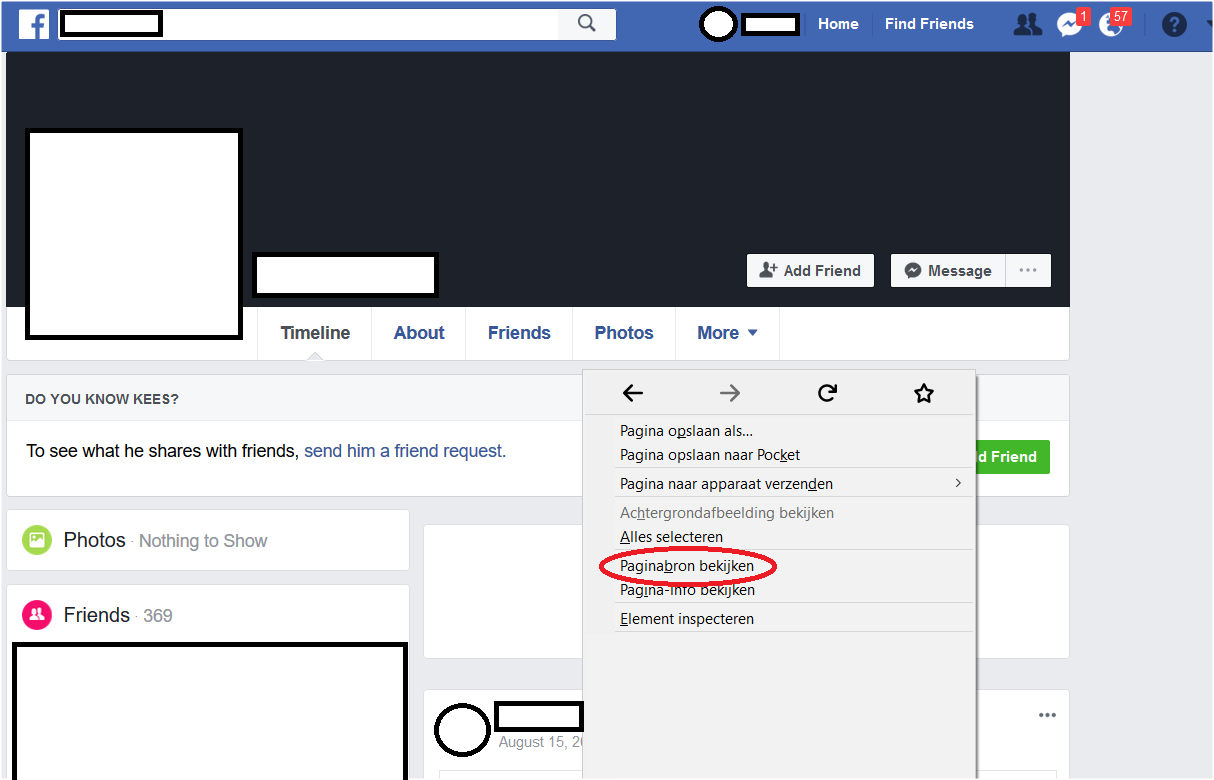Open the friend requests icon
Image resolution: width=1214 pixels, height=780 pixels.
(1027, 24)
